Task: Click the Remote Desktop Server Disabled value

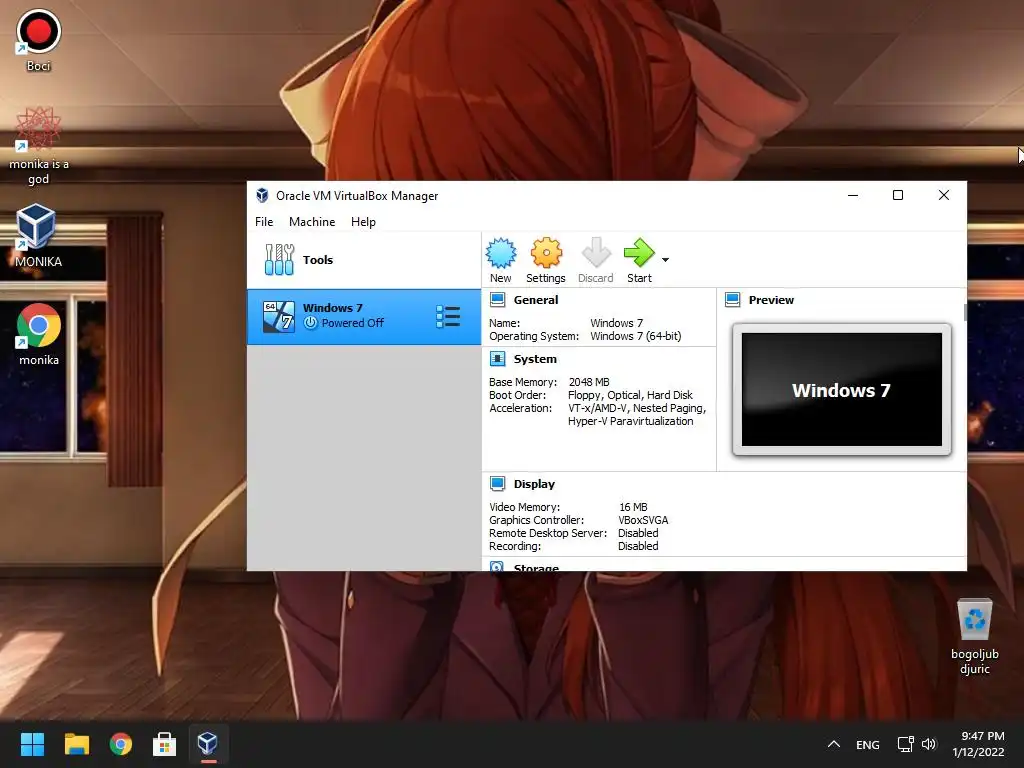Action: (638, 534)
